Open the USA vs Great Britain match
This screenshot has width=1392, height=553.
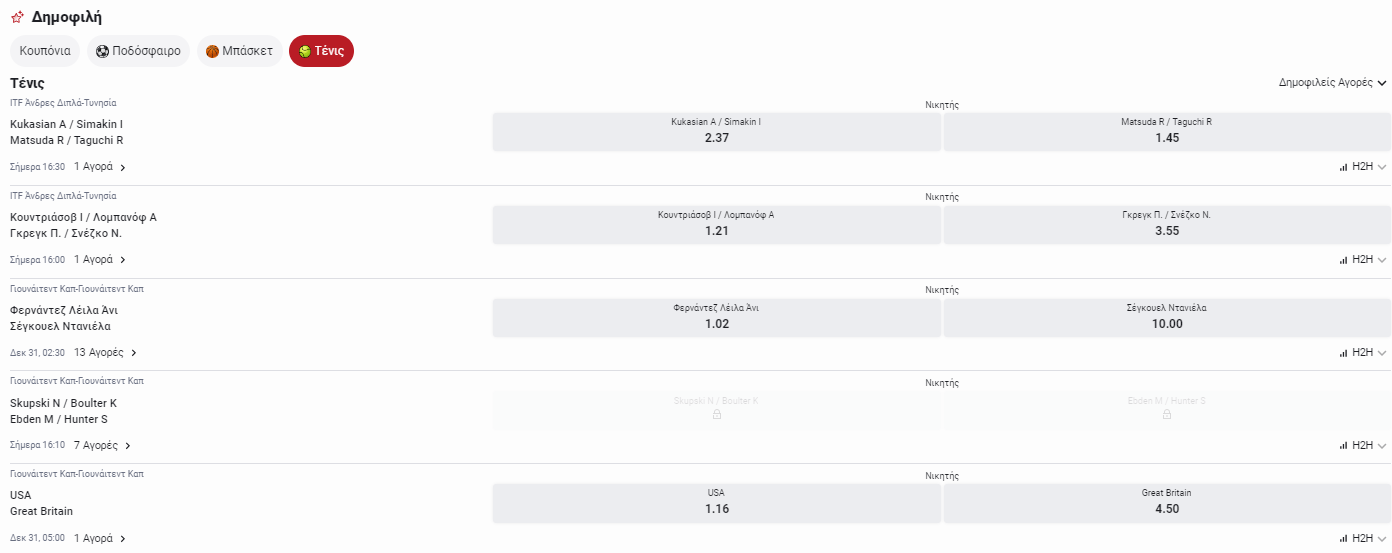pyautogui.click(x=42, y=503)
